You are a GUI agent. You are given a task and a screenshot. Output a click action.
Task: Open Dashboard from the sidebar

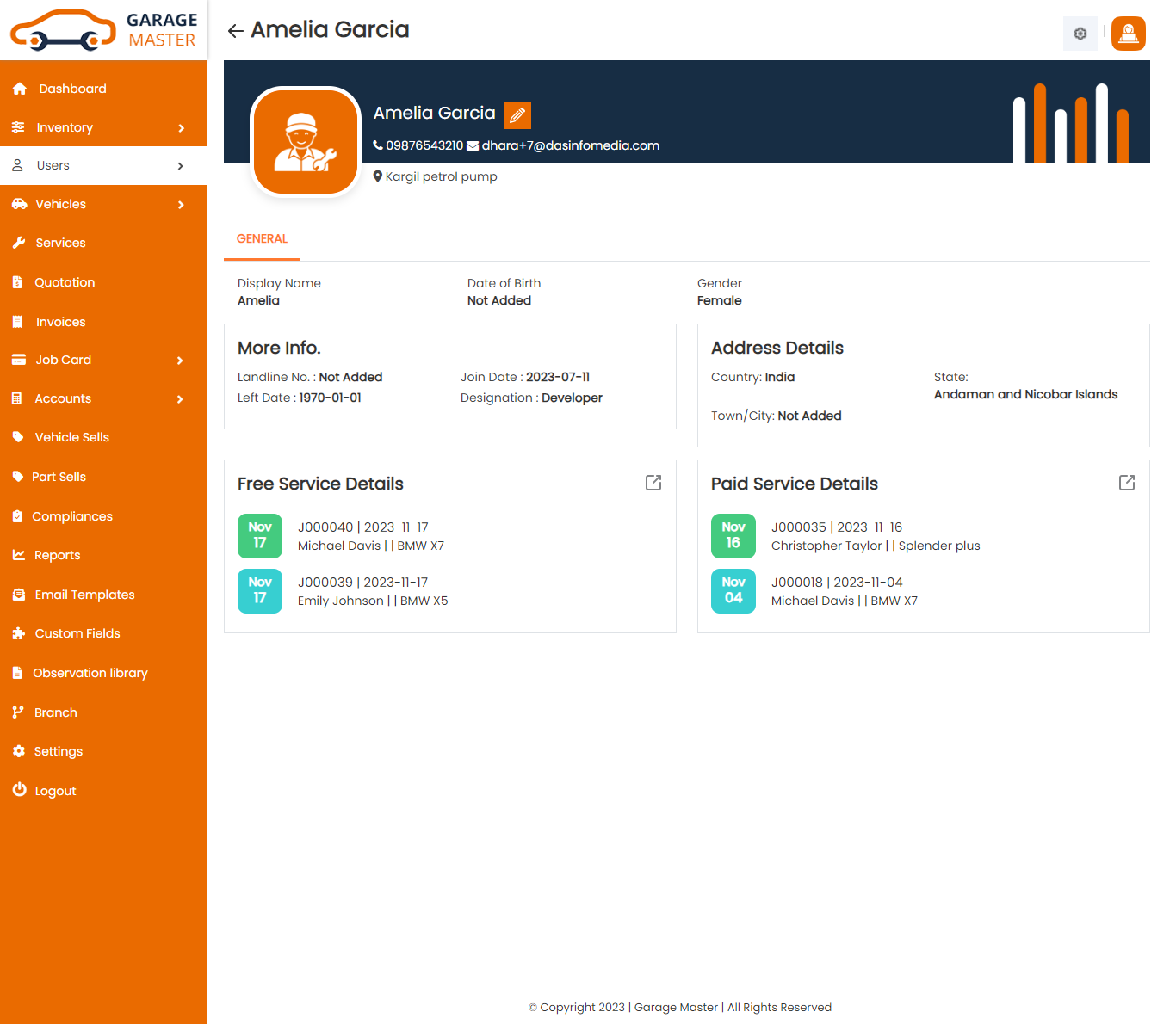pyautogui.click(x=72, y=89)
